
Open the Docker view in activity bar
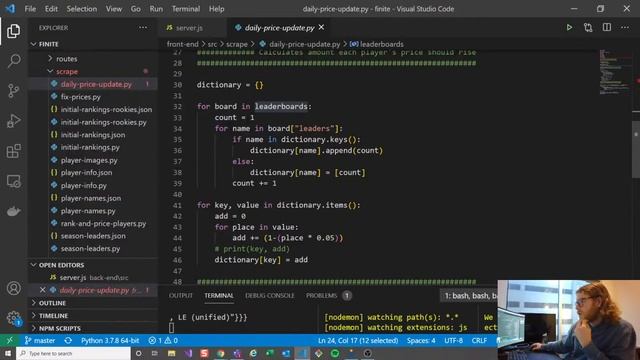13,211
